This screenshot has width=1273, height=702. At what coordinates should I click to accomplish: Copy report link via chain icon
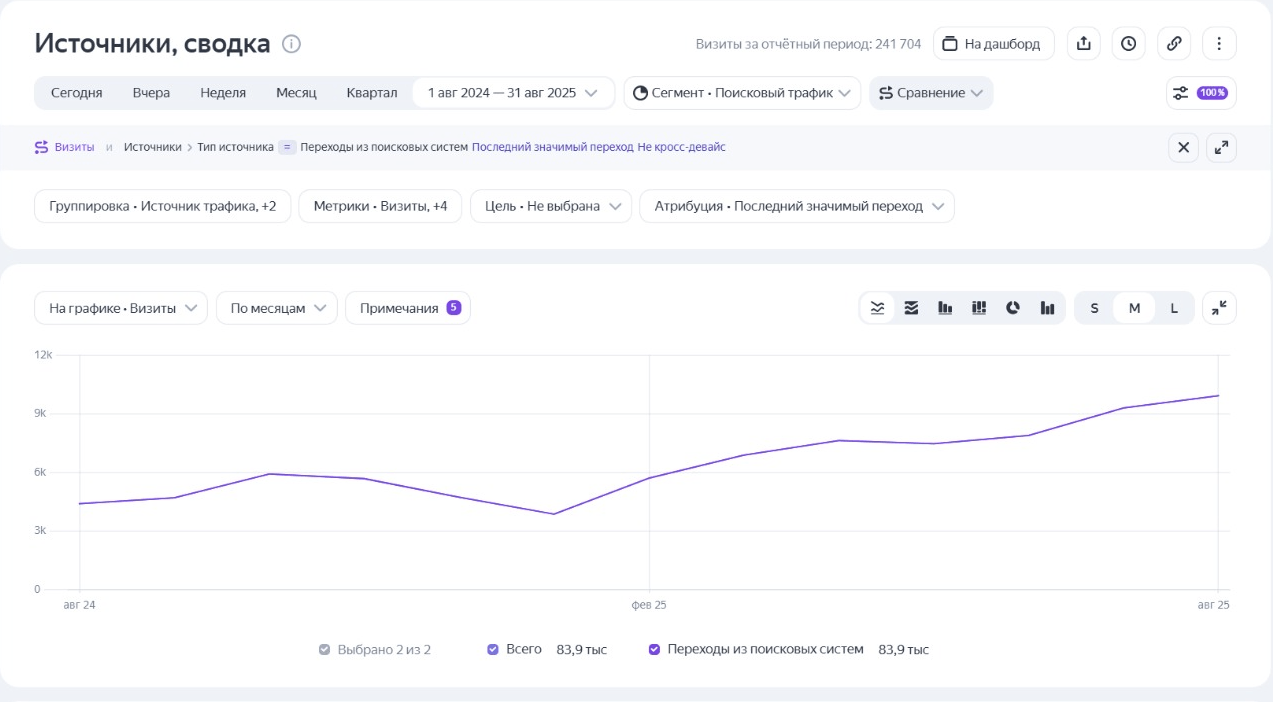pos(1174,44)
